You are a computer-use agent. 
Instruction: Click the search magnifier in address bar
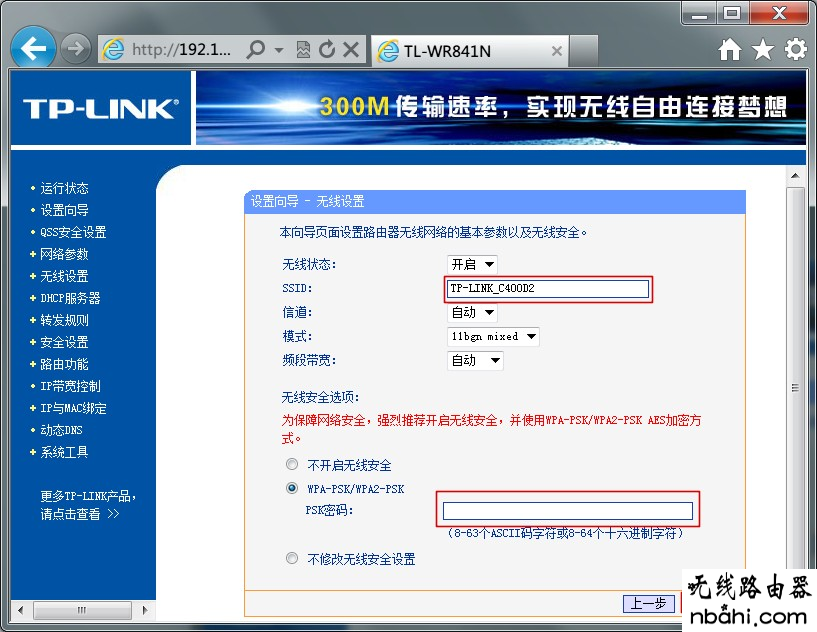[x=255, y=50]
